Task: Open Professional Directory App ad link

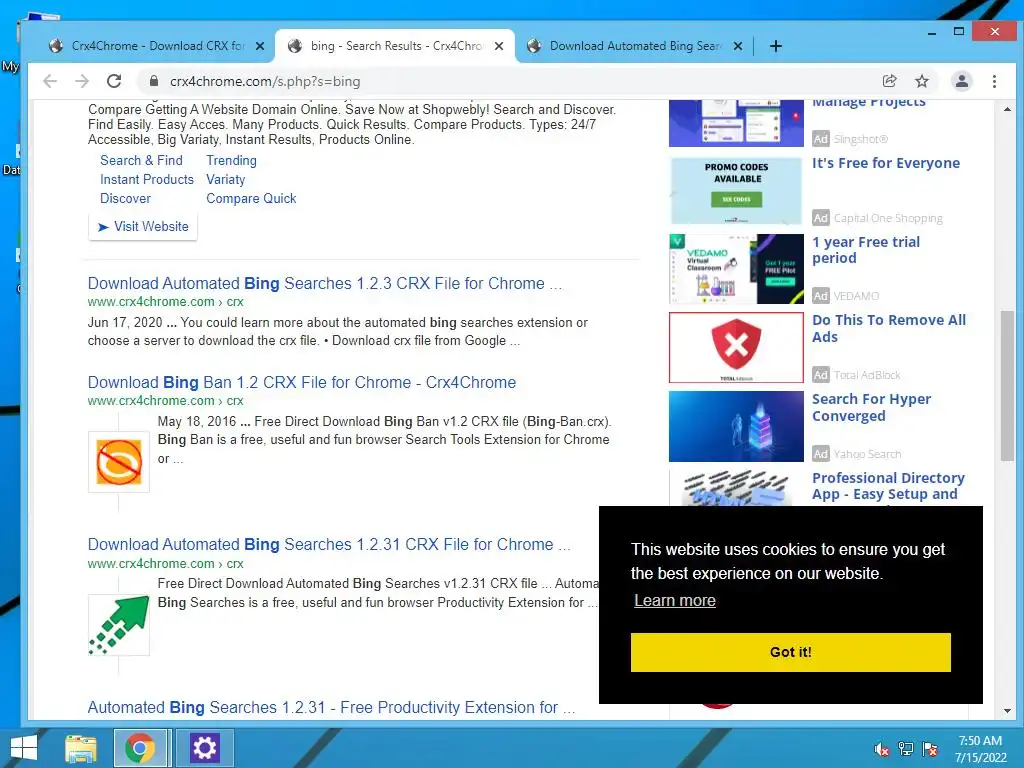Action: (x=888, y=486)
